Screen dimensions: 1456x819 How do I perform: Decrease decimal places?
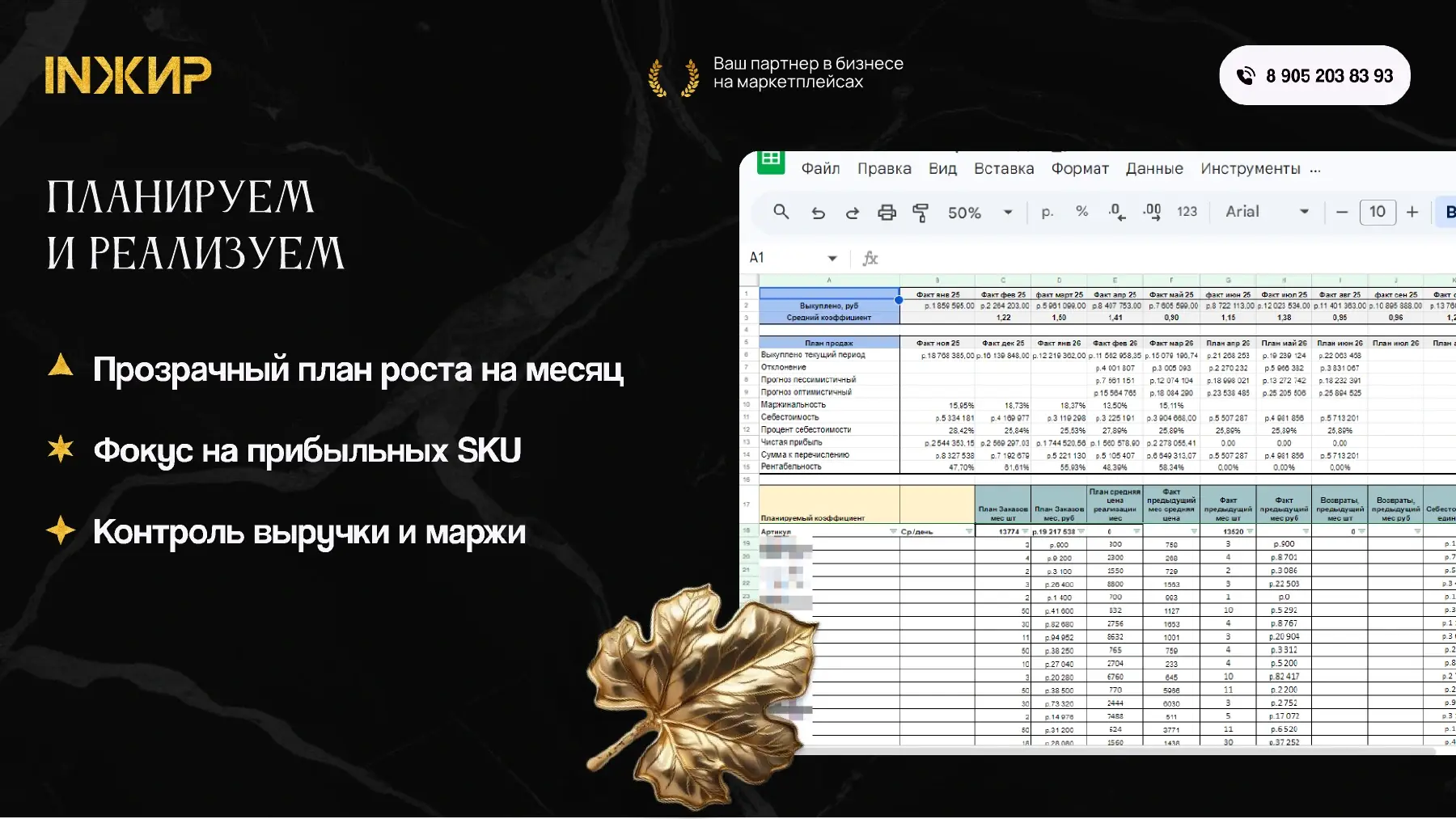point(1115,213)
